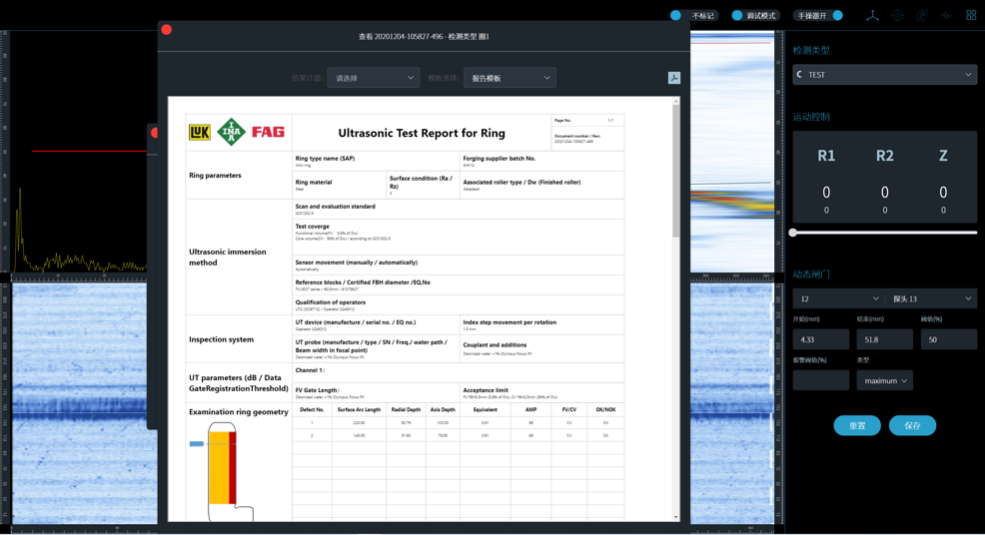985x535 pixels.
Task: Open the maximum type dropdown
Action: [x=884, y=381]
